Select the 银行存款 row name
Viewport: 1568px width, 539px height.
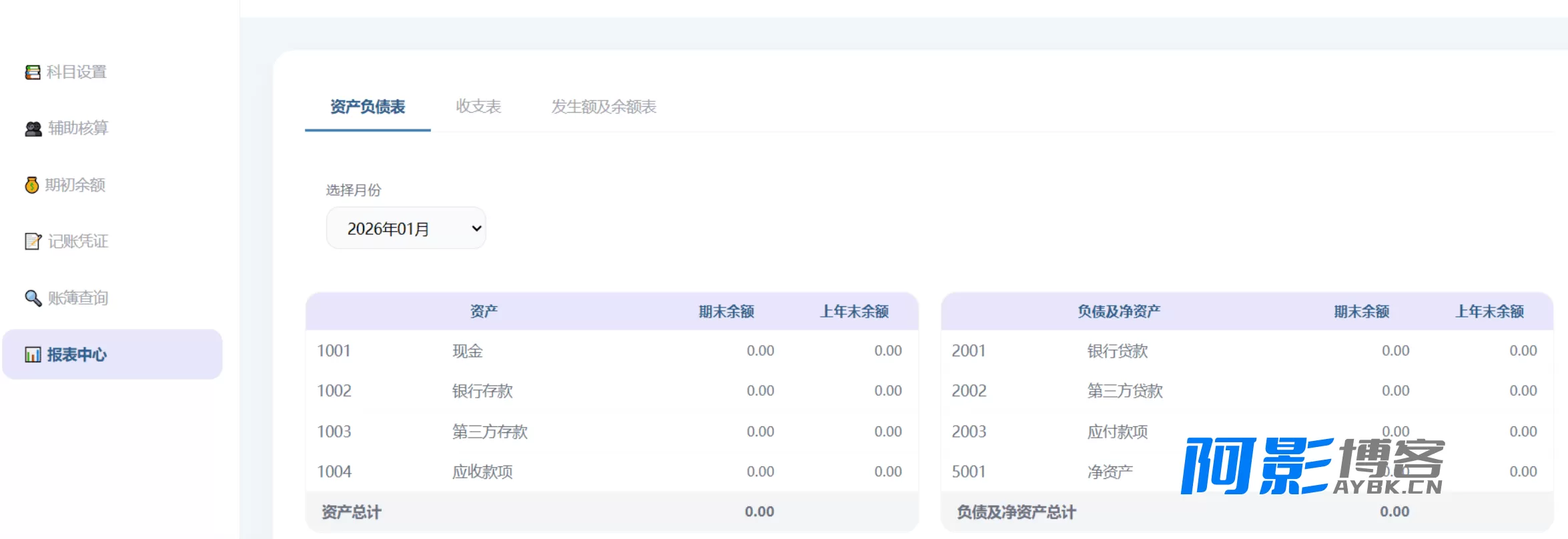(482, 391)
